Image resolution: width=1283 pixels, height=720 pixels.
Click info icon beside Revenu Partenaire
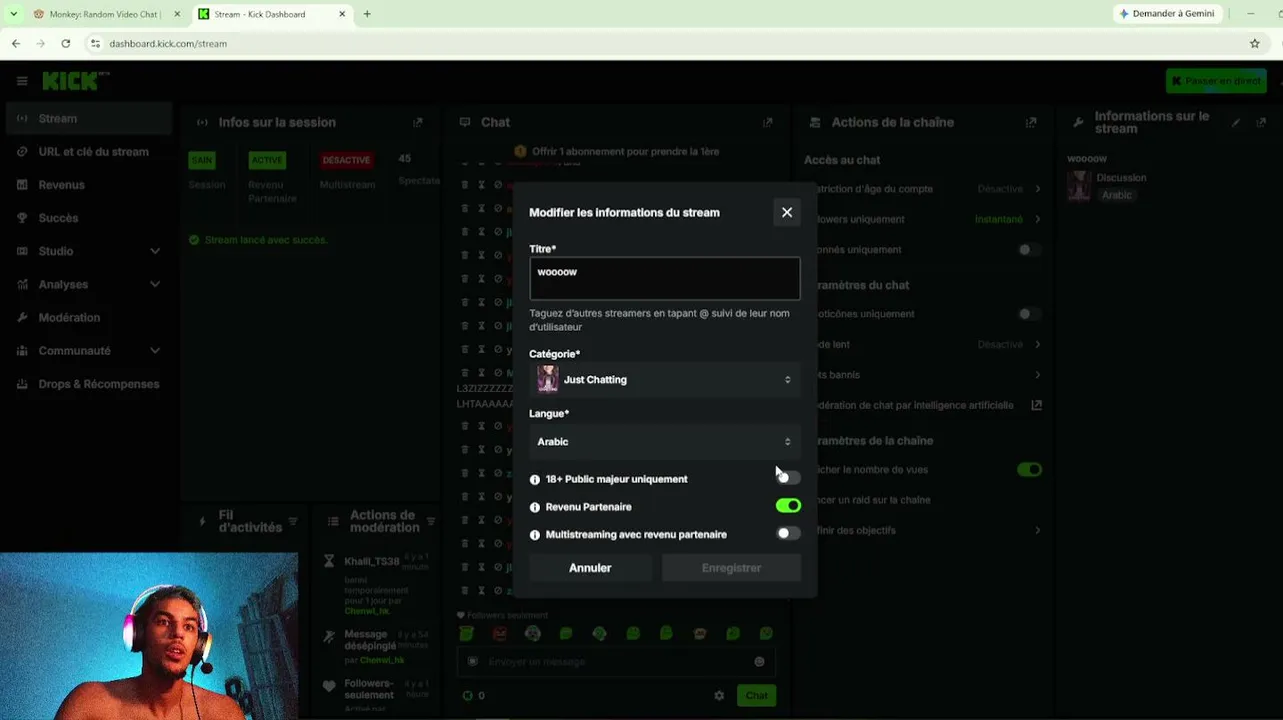point(535,507)
